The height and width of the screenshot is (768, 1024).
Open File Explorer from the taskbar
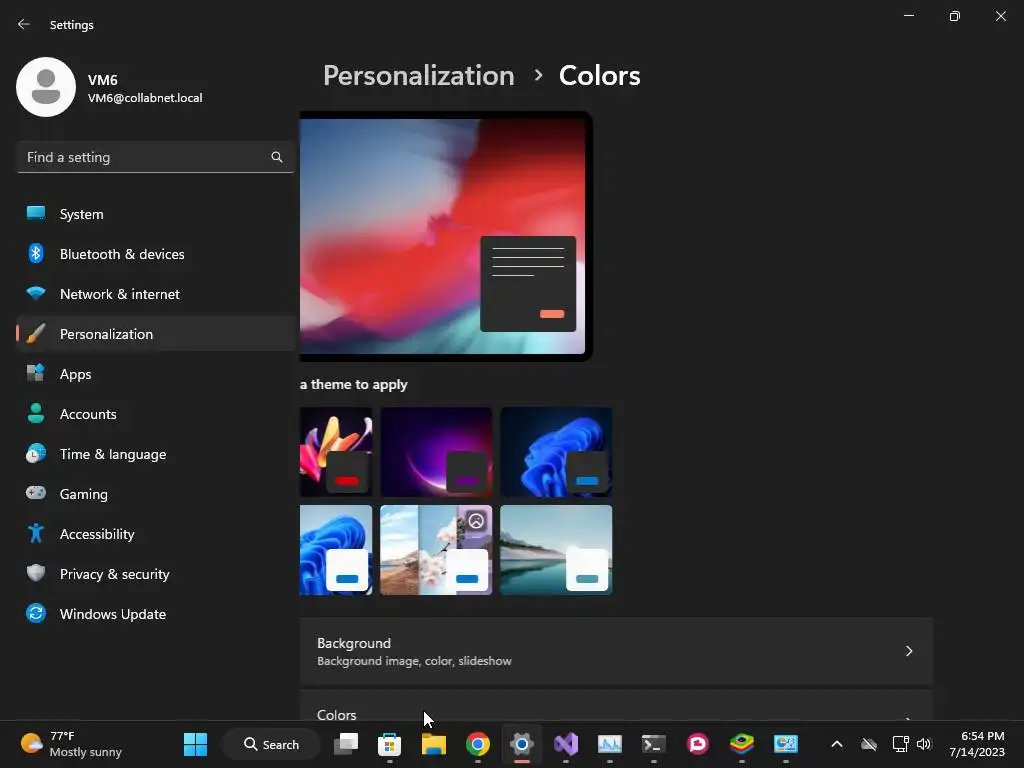click(434, 744)
